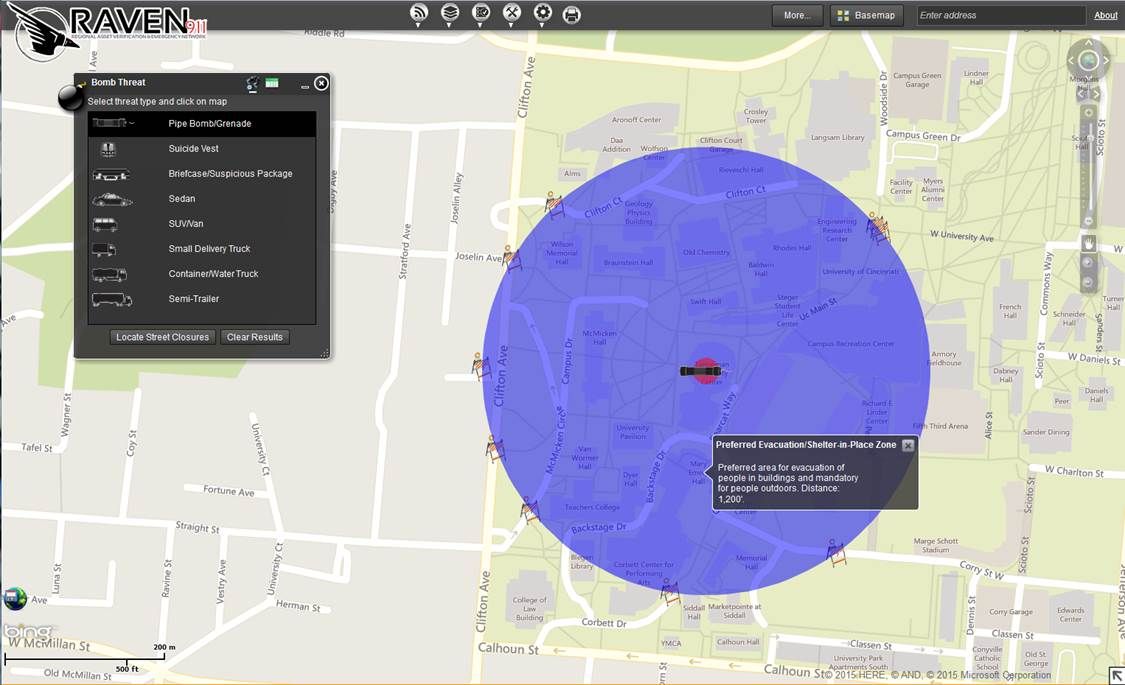The image size is (1125, 685).
Task: Select SUV/Van threat type
Action: click(202, 224)
